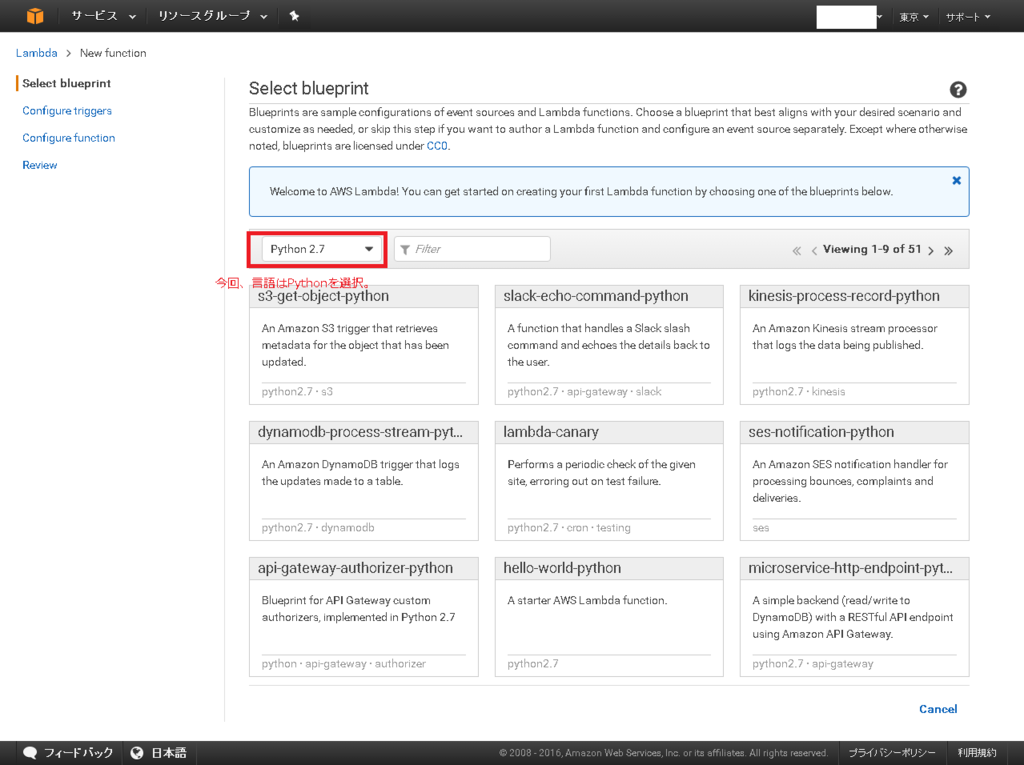Click the speech bubble feedback icon

[x=30, y=753]
